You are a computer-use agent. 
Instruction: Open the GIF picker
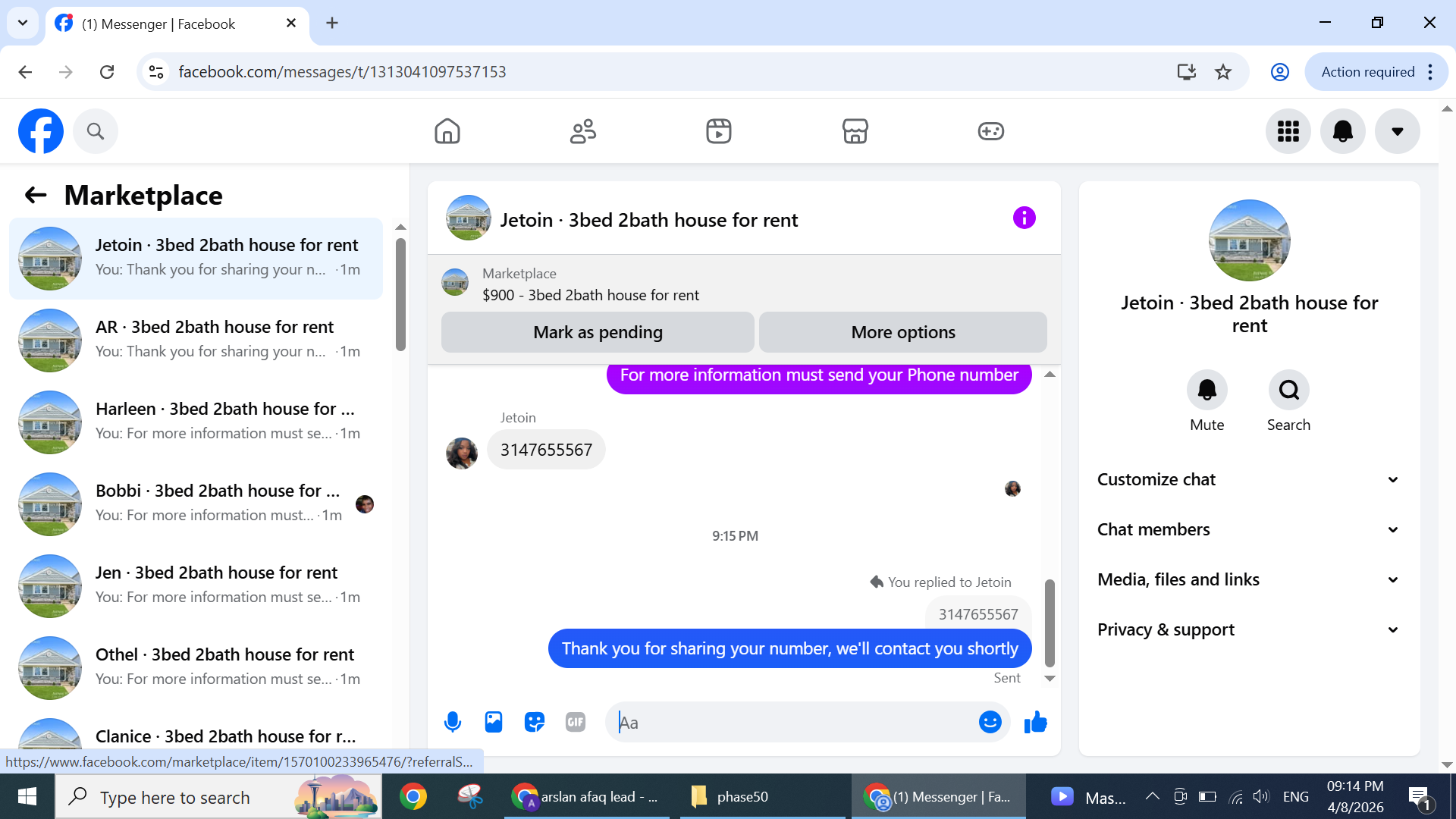tap(576, 722)
